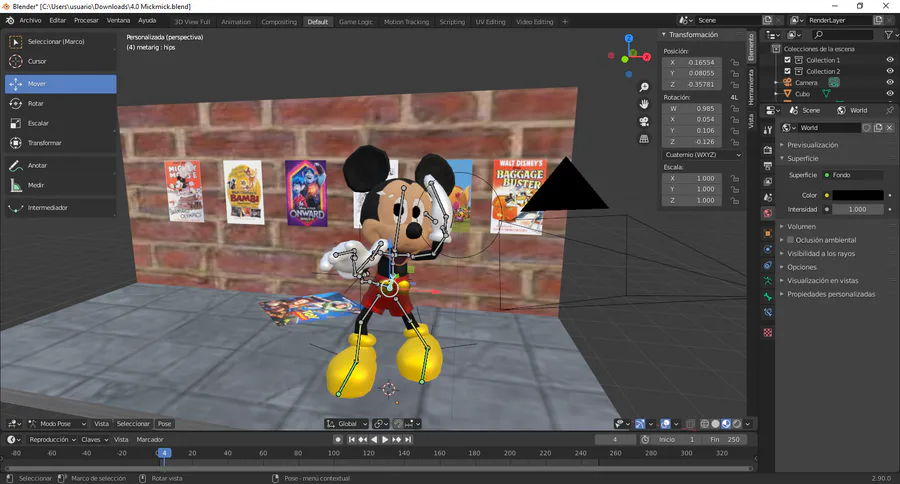Toggle Camera visibility eye icon
Viewport: 900px width, 484px height.
[x=890, y=83]
